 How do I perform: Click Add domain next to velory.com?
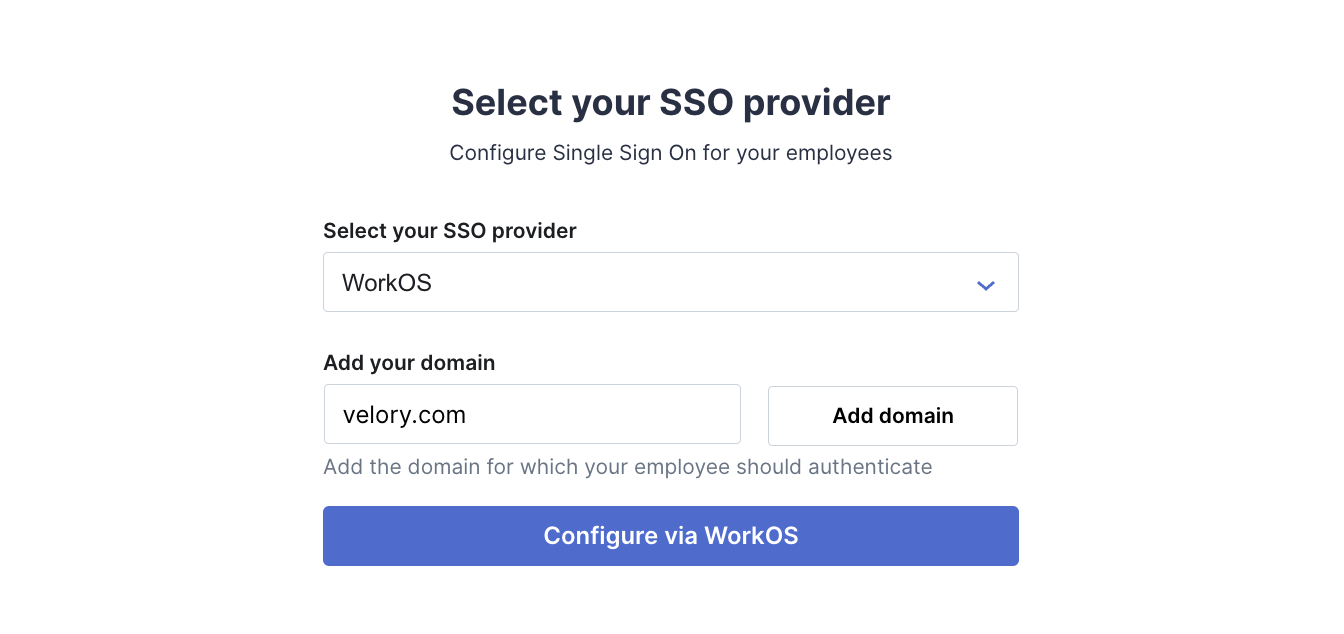point(892,415)
